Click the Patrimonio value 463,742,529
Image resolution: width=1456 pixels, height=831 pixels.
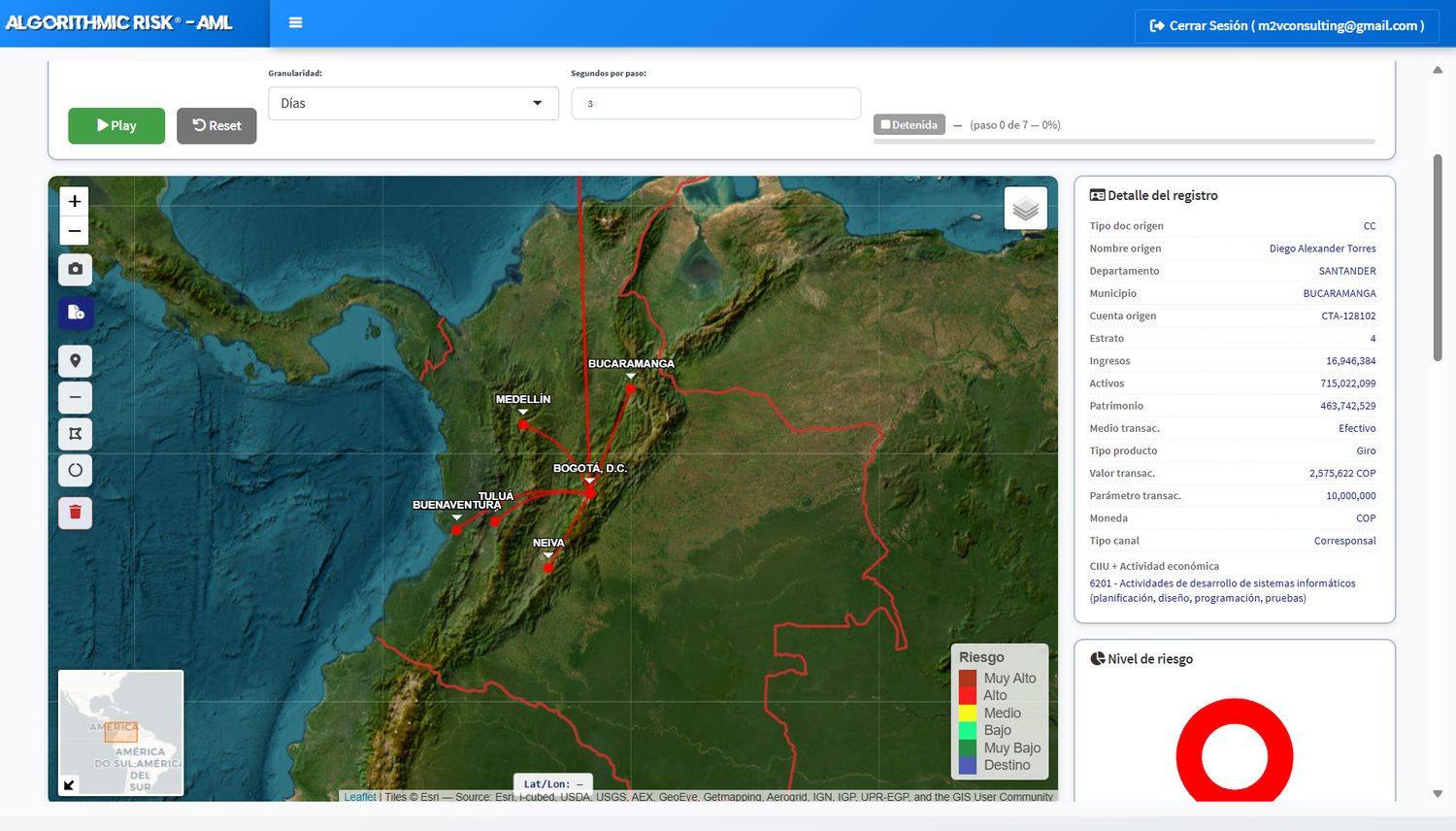click(1348, 406)
